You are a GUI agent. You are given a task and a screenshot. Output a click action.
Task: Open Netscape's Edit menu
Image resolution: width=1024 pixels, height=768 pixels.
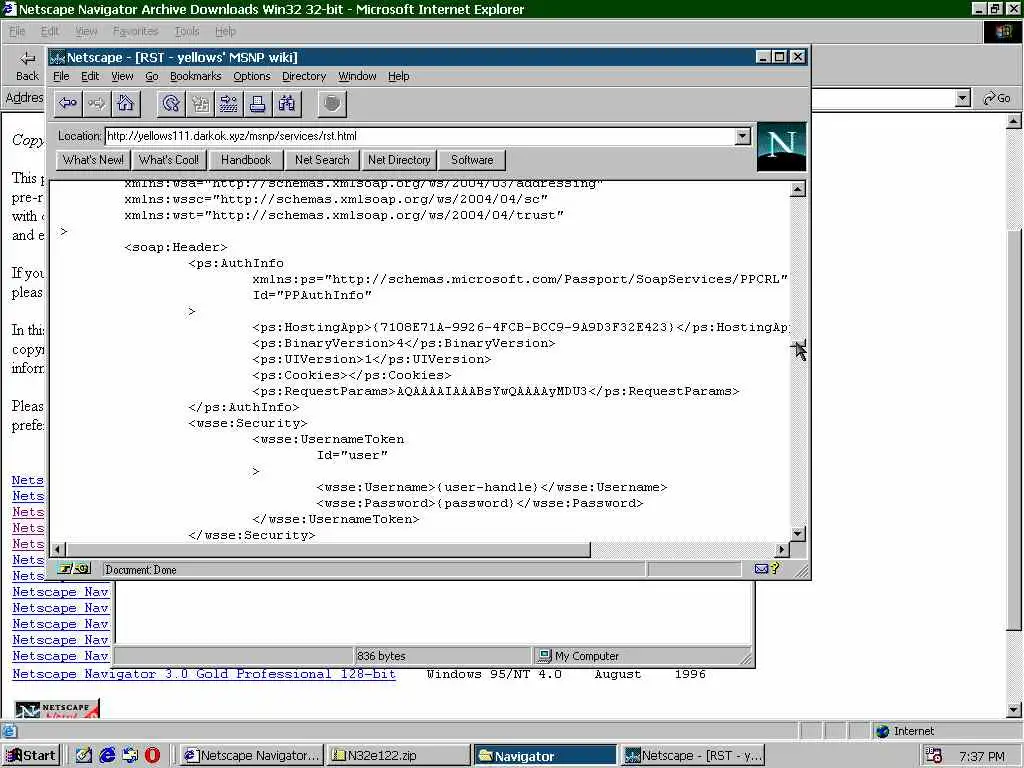pyautogui.click(x=90, y=76)
